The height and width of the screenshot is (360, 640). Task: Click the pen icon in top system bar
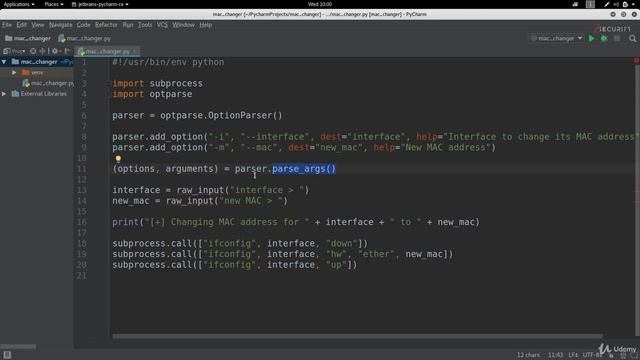(x=607, y=4)
